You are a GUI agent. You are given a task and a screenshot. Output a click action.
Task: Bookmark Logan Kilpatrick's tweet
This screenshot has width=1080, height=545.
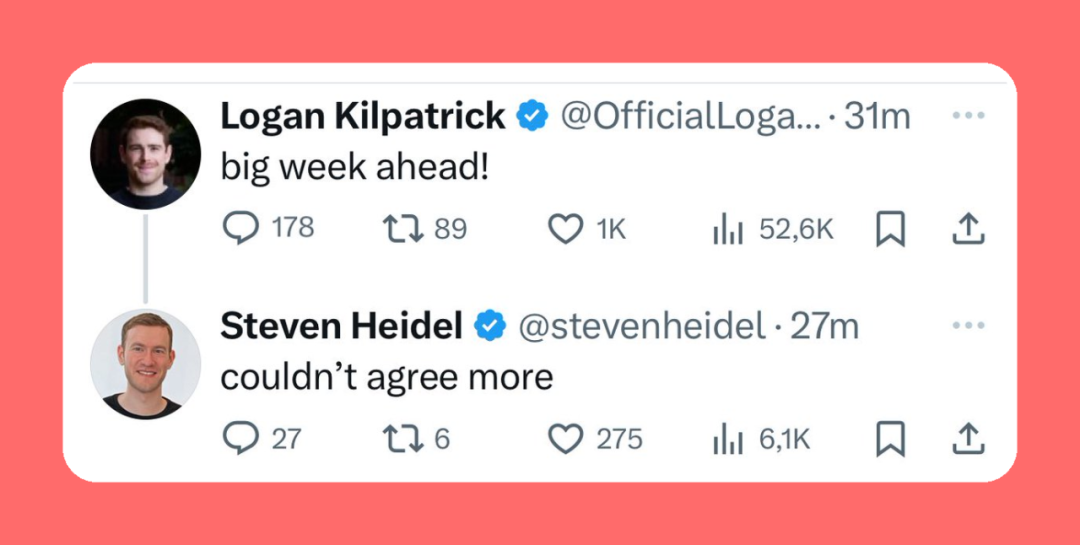coord(890,229)
